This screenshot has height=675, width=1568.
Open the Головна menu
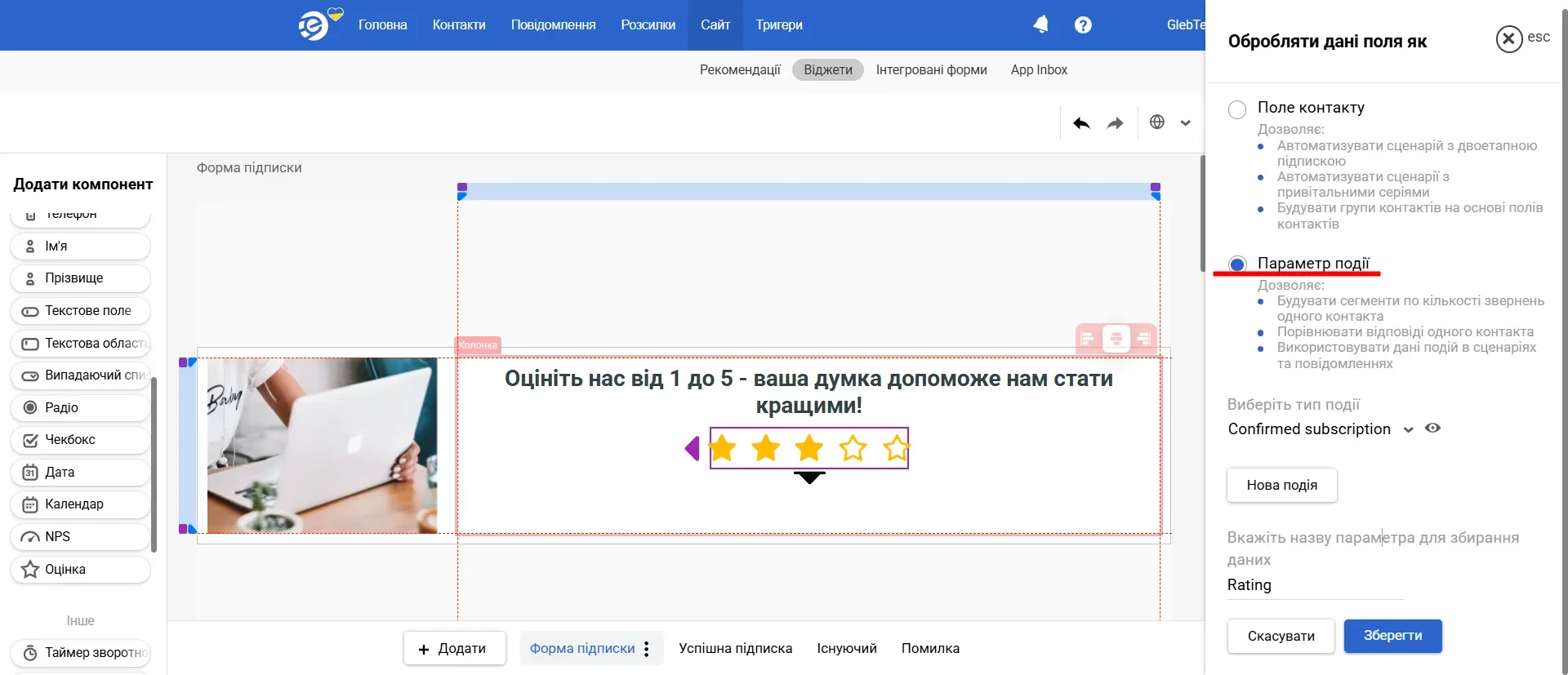(x=382, y=25)
